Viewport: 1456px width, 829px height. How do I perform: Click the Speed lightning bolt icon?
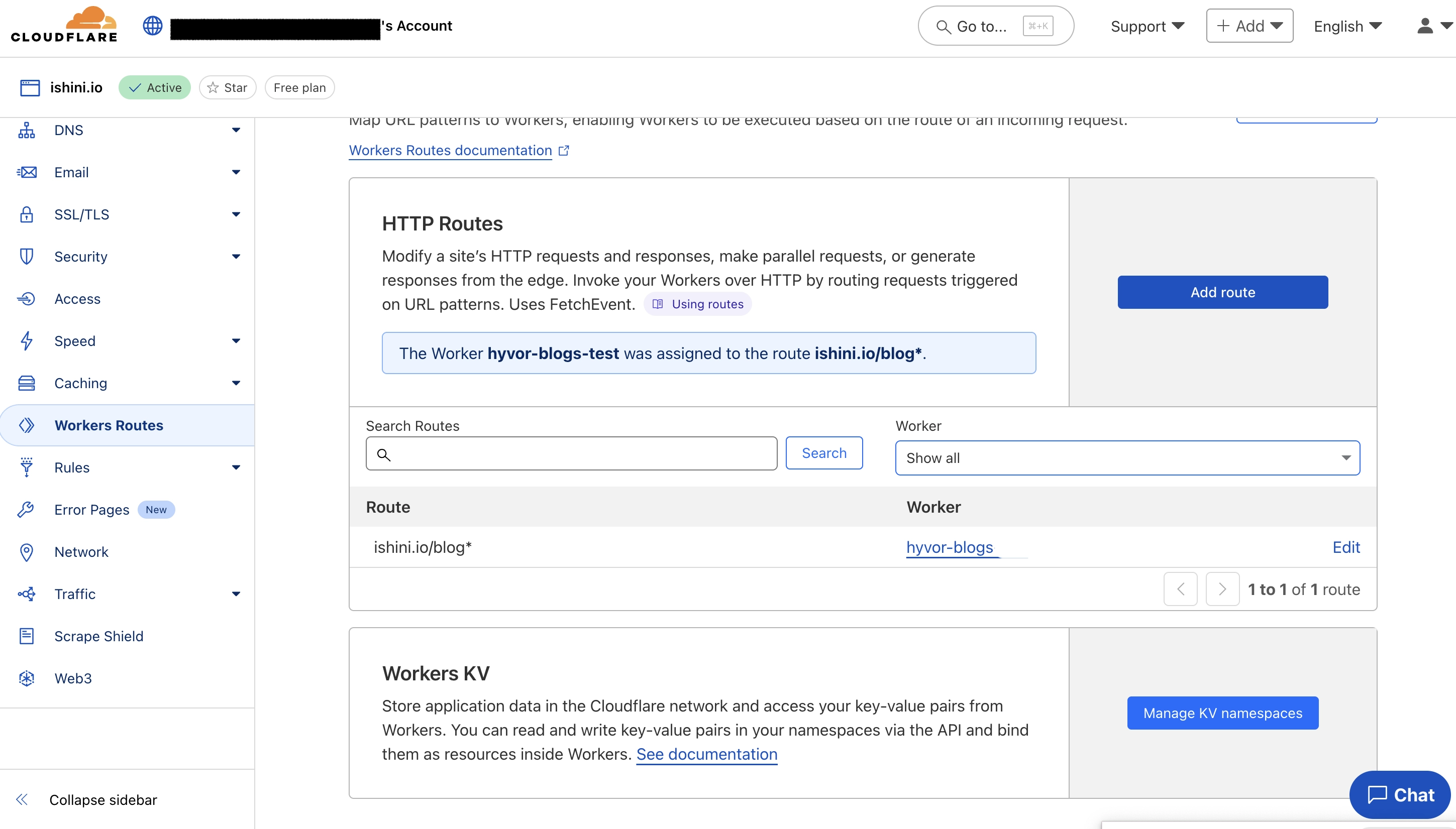click(x=27, y=340)
